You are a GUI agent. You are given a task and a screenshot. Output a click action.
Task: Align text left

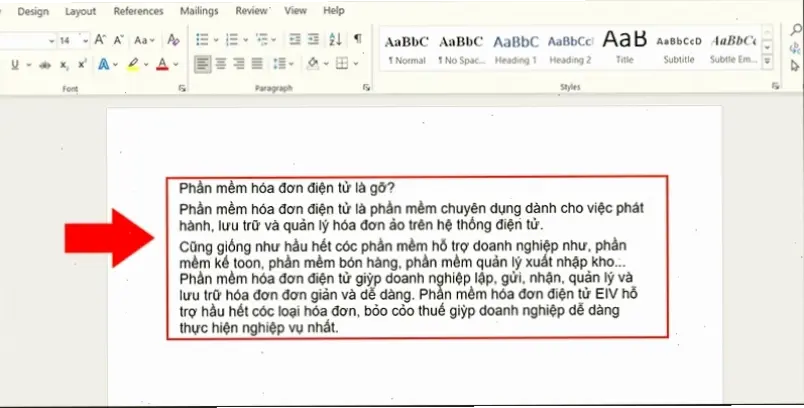pos(203,64)
